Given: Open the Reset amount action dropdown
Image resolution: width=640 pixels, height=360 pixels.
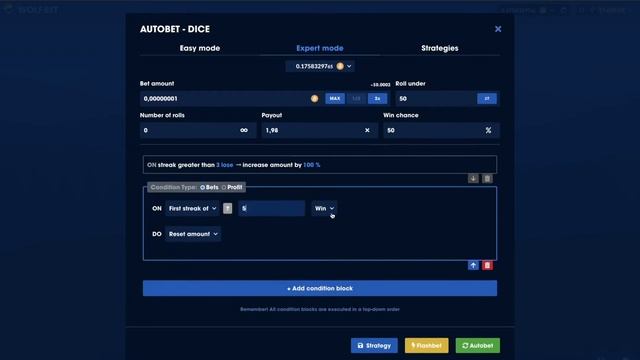Looking at the screenshot, I should click(x=193, y=234).
